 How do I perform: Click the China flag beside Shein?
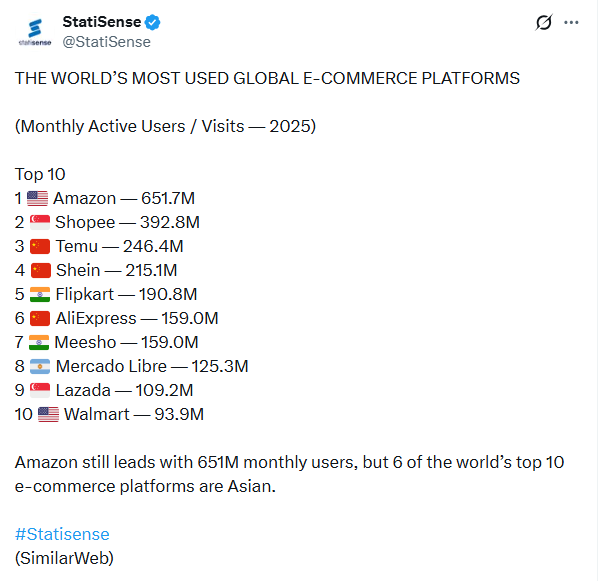tap(40, 270)
